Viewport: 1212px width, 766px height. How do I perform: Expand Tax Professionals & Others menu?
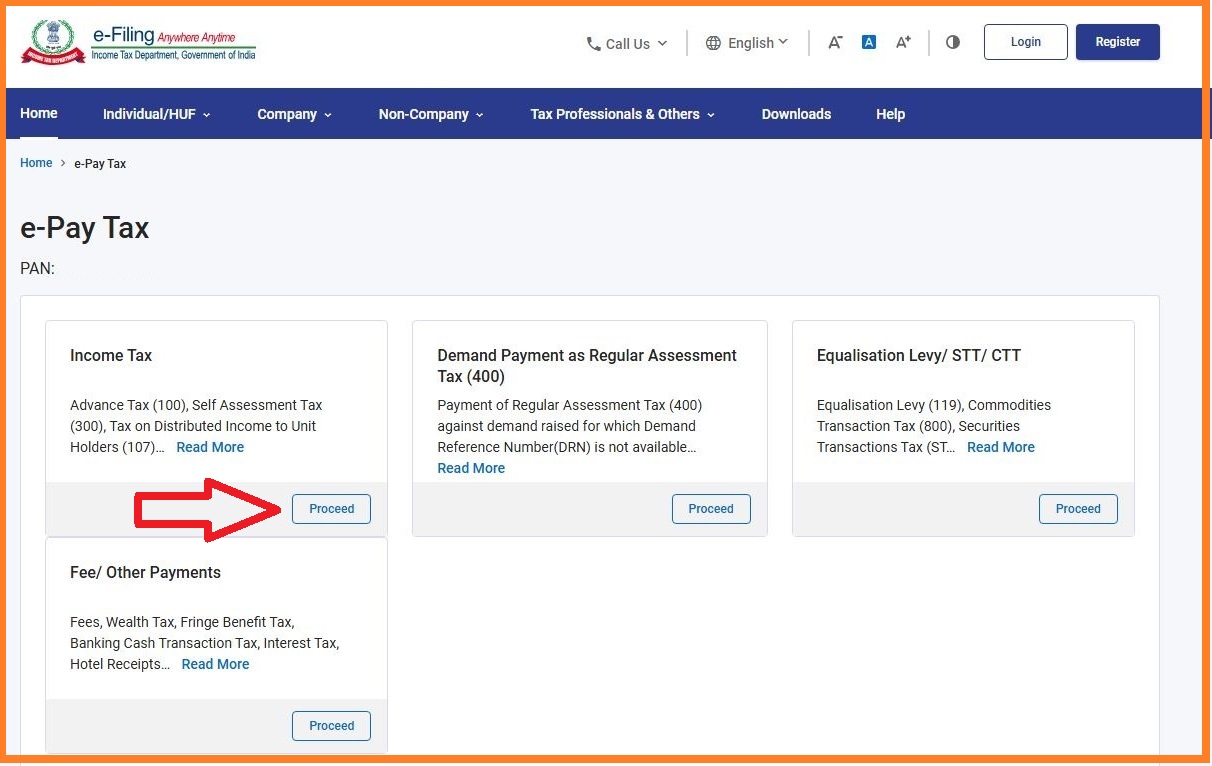622,114
